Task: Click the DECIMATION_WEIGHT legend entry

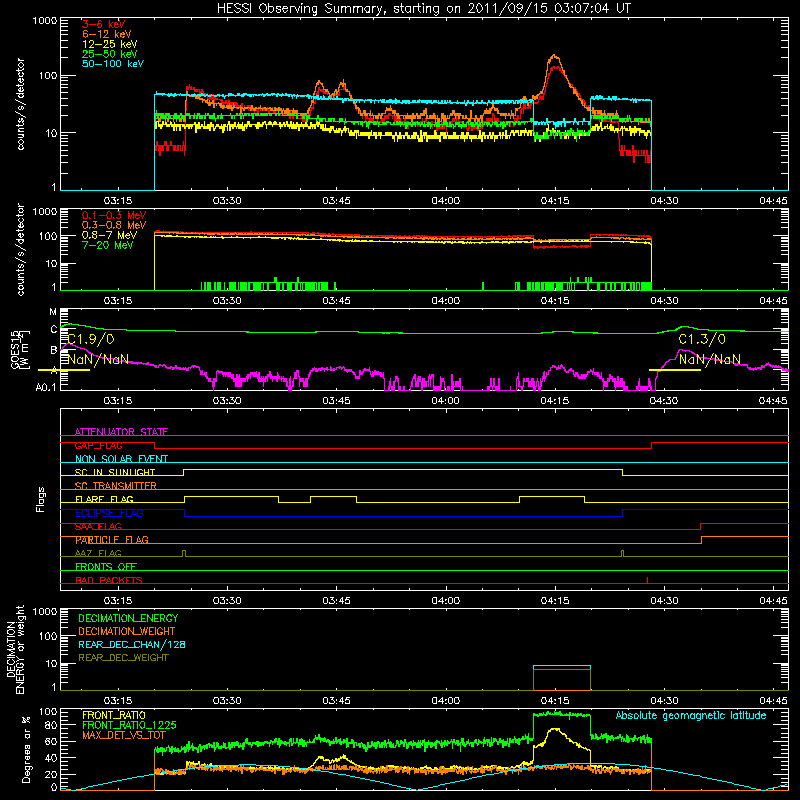Action: pos(127,631)
